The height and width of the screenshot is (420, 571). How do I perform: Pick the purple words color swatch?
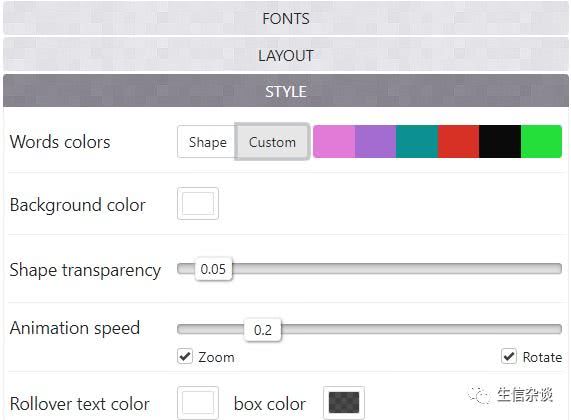375,141
